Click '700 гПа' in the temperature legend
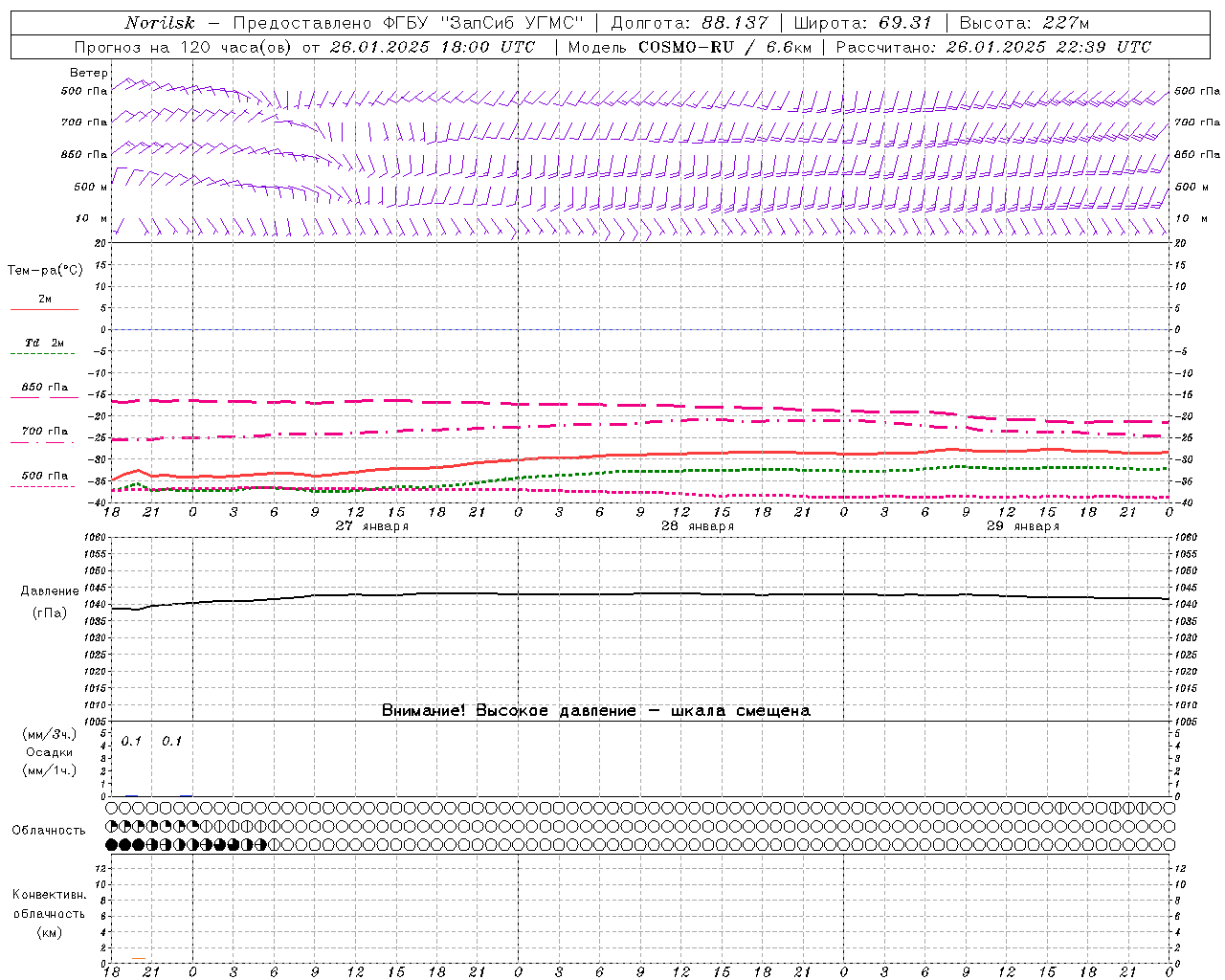 point(45,432)
